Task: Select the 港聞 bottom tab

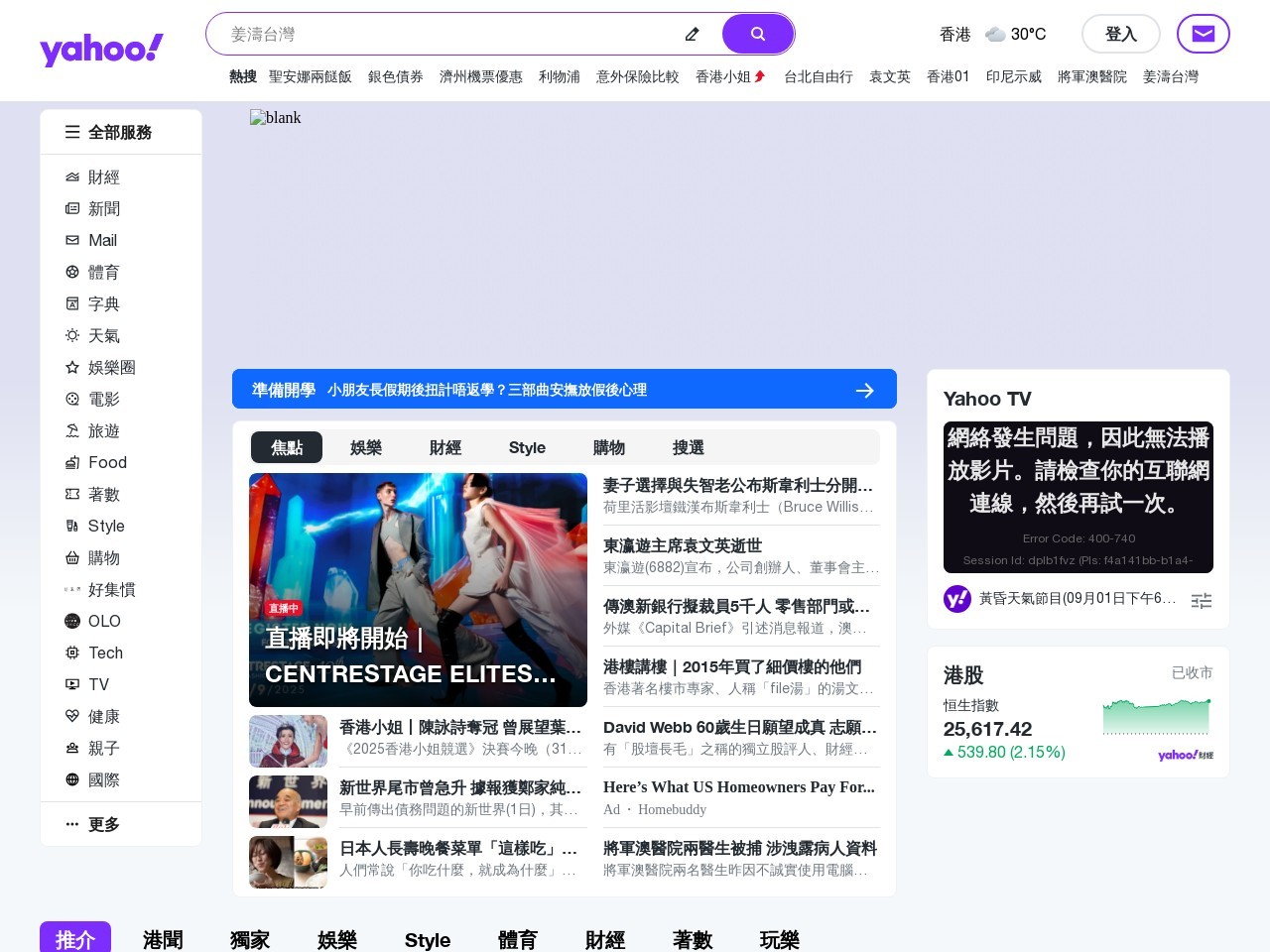Action: tap(163, 939)
